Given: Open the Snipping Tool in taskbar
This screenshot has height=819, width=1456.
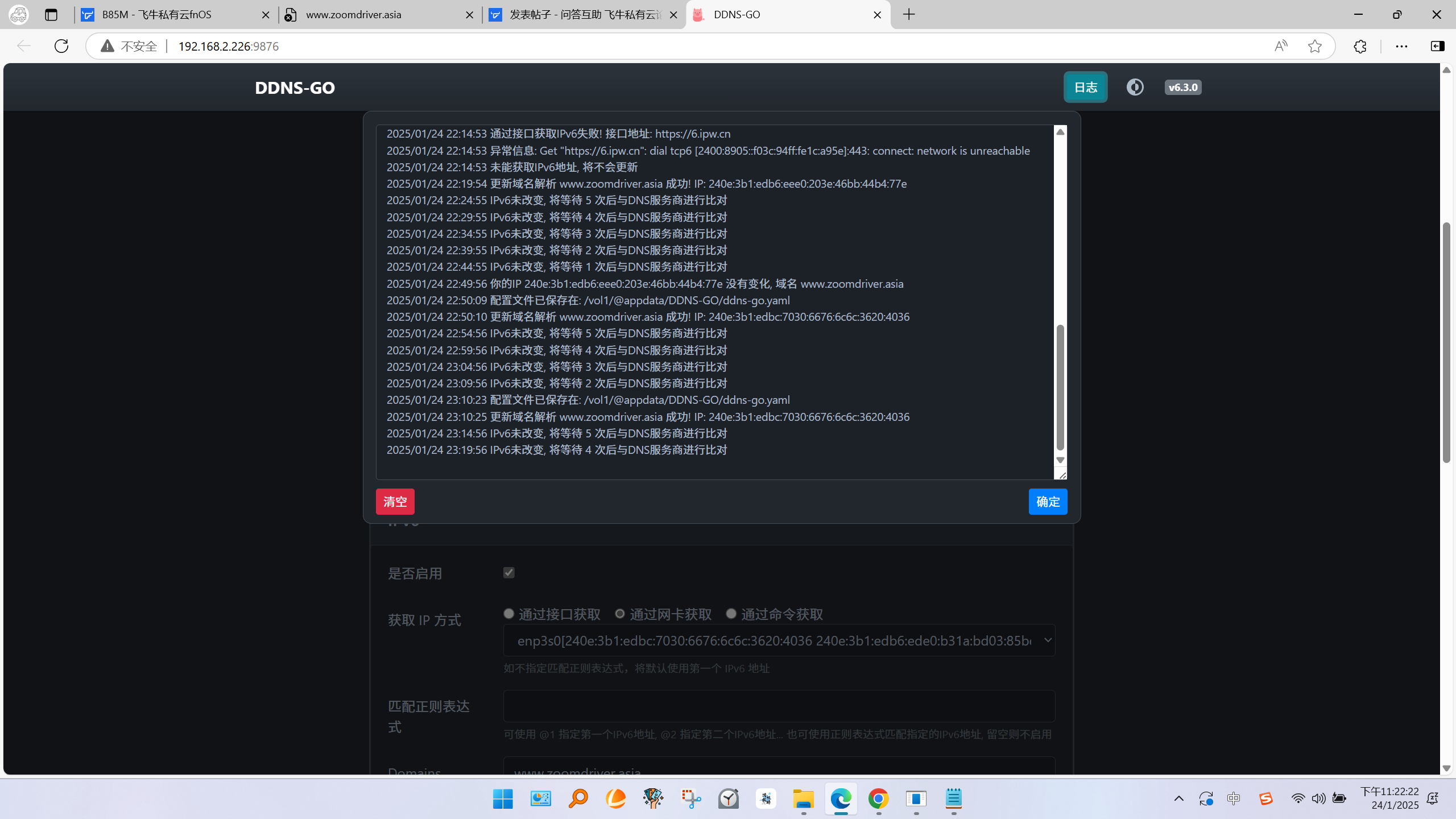Looking at the screenshot, I should pos(691,799).
